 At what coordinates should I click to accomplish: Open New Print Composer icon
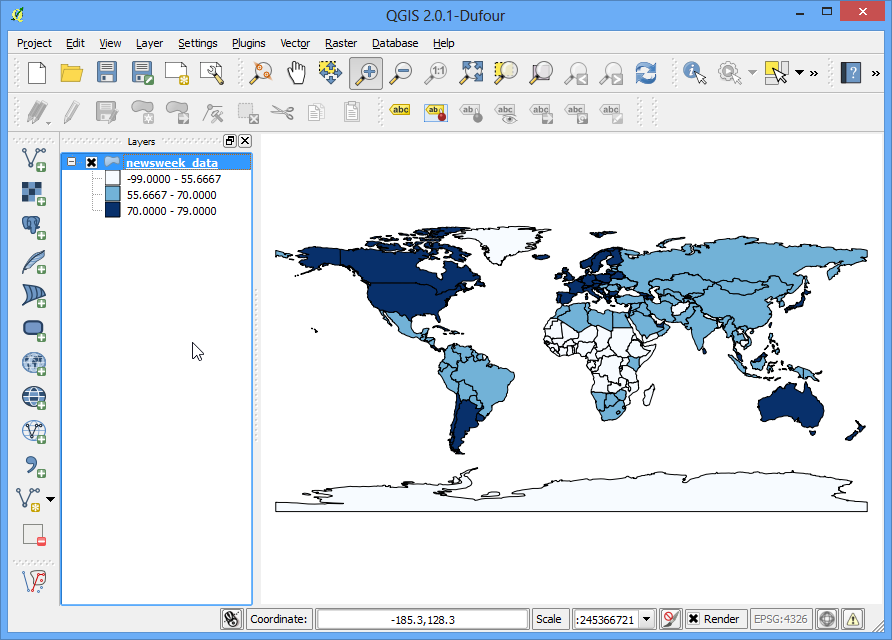[x=176, y=73]
